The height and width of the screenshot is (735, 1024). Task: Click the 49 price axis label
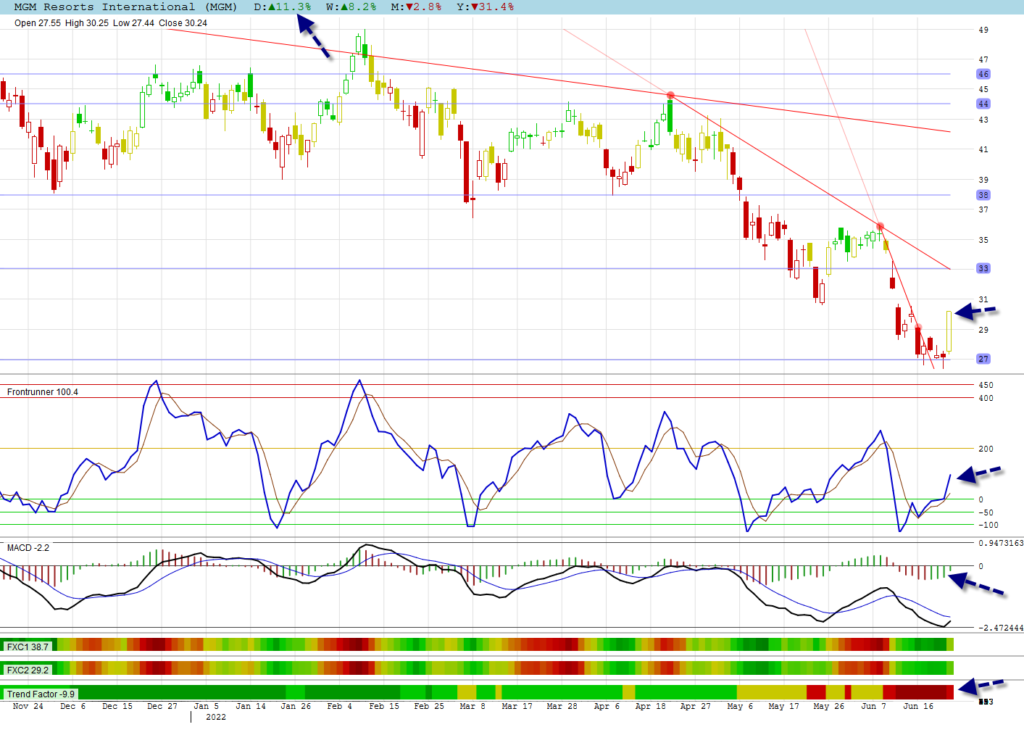pyautogui.click(x=983, y=30)
